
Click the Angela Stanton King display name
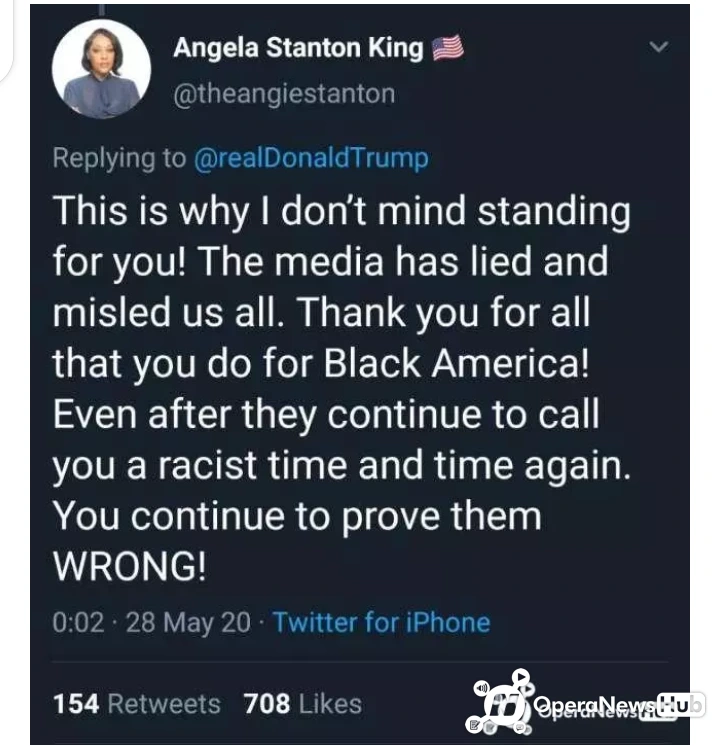pyautogui.click(x=298, y=48)
